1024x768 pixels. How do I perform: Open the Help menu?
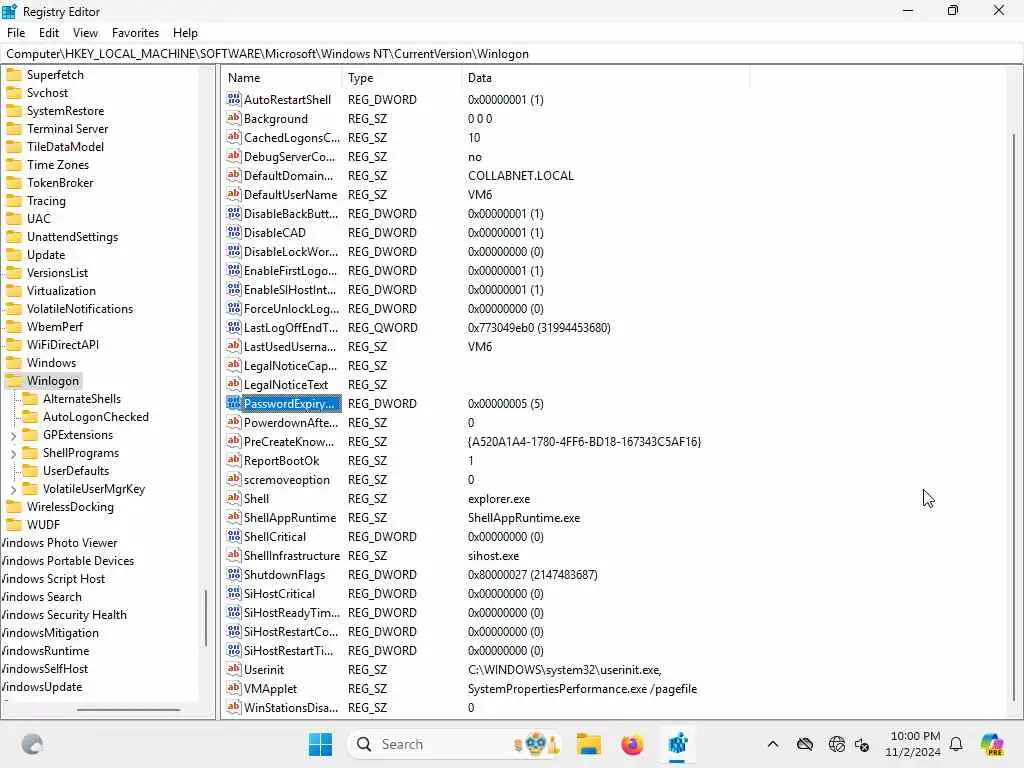point(185,33)
